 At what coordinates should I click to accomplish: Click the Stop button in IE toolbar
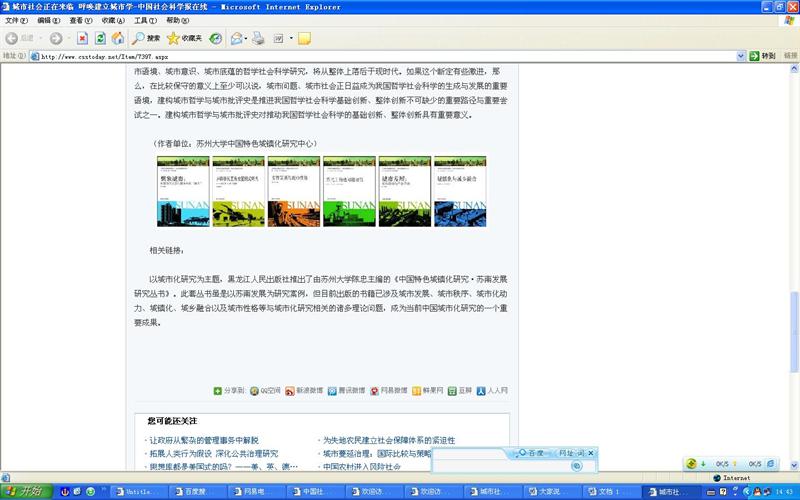pyautogui.click(x=82, y=38)
